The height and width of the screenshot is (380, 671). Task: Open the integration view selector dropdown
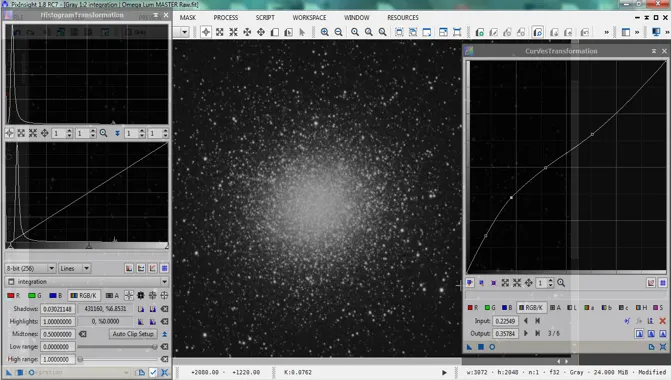click(87, 282)
